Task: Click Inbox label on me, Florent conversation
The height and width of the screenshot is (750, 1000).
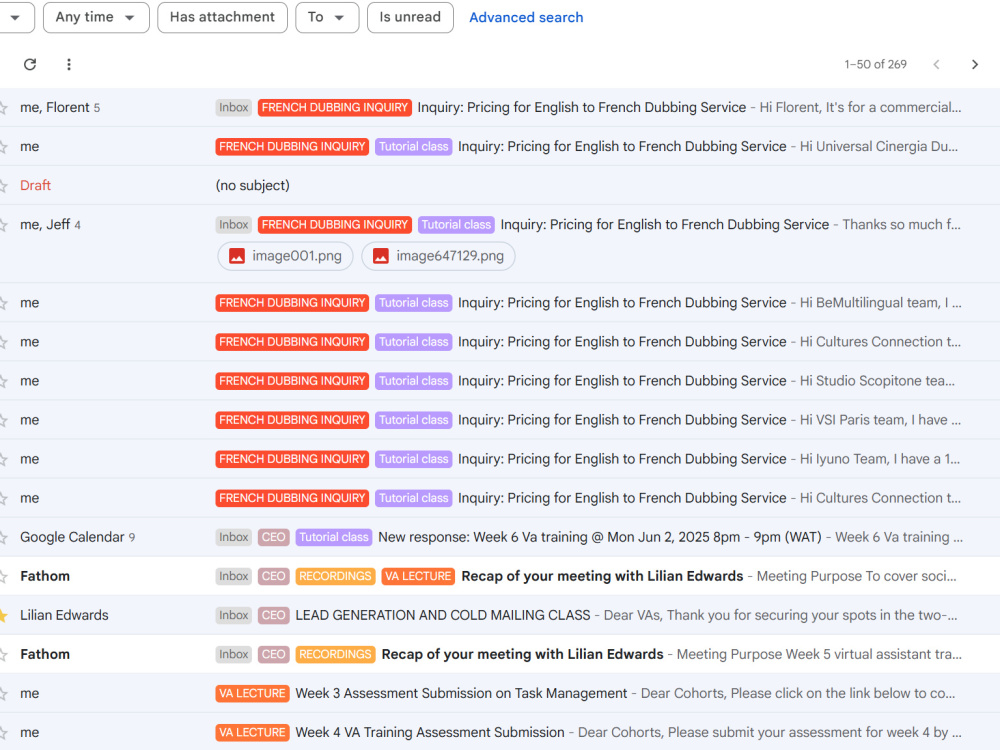Action: [x=233, y=108]
